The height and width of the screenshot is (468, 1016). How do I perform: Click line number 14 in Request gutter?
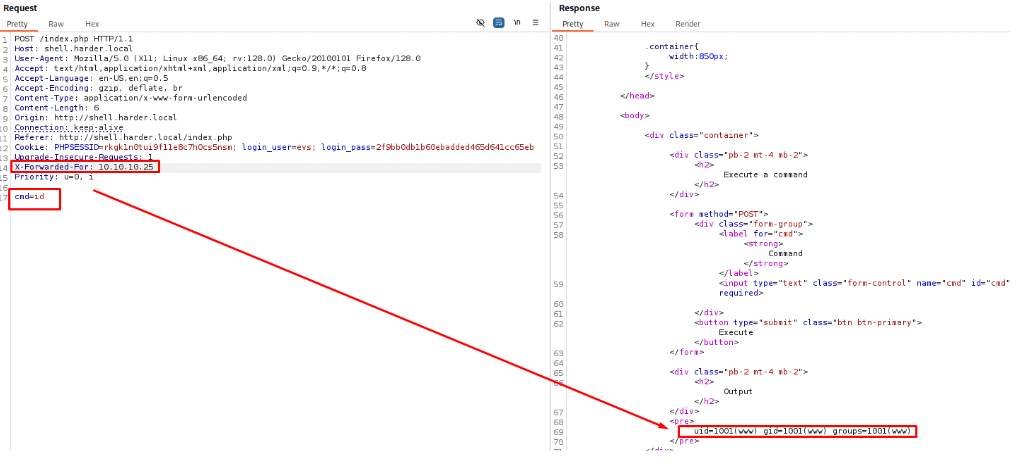point(5,167)
